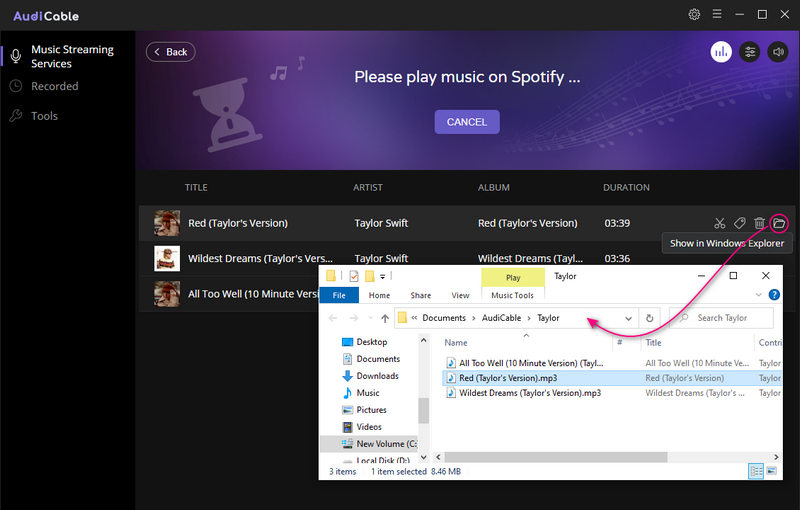The image size is (800, 510).
Task: Open File tab in Explorer window
Action: coord(339,295)
